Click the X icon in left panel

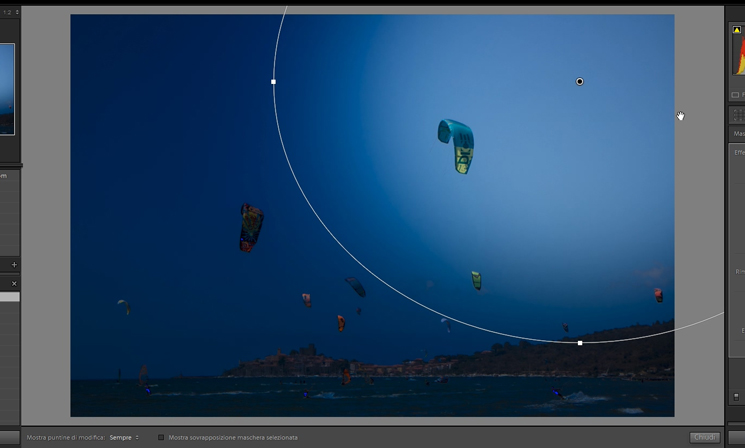[x=14, y=284]
